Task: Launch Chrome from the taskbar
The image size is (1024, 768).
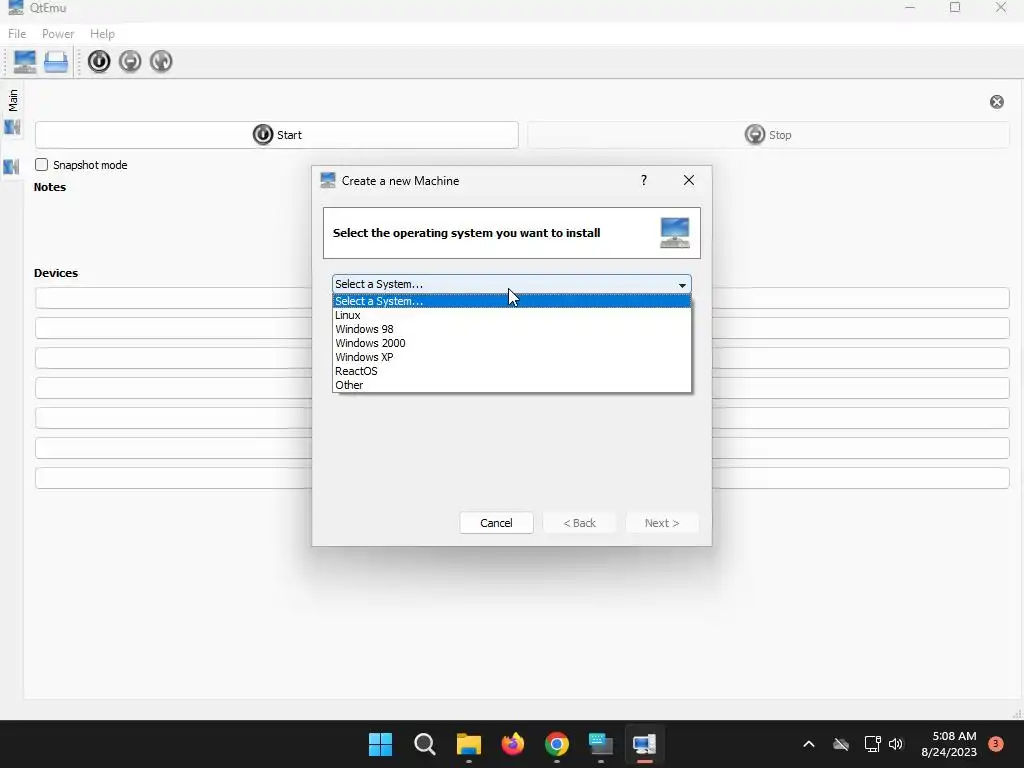Action: coord(556,744)
